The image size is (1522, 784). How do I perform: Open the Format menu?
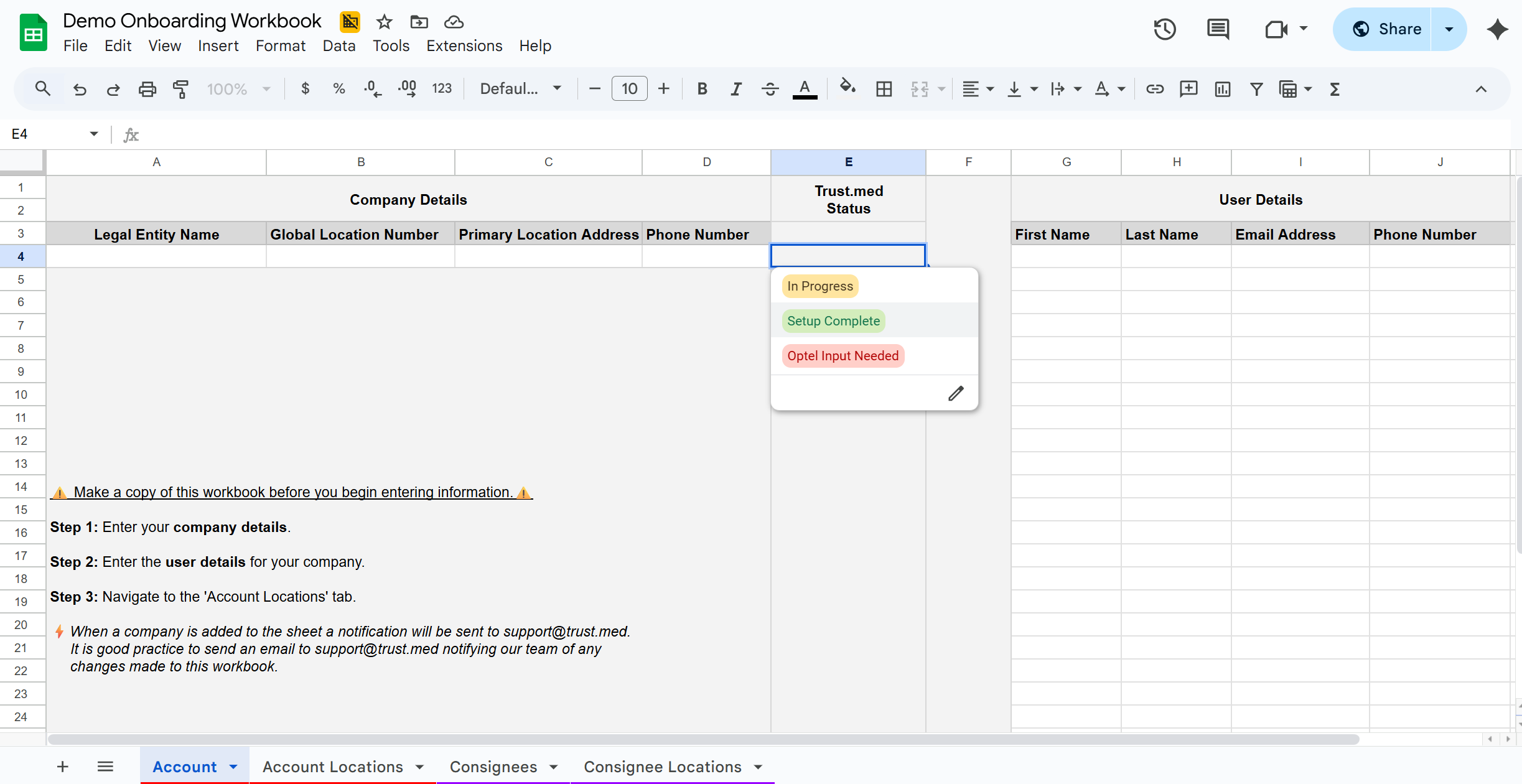pos(280,46)
